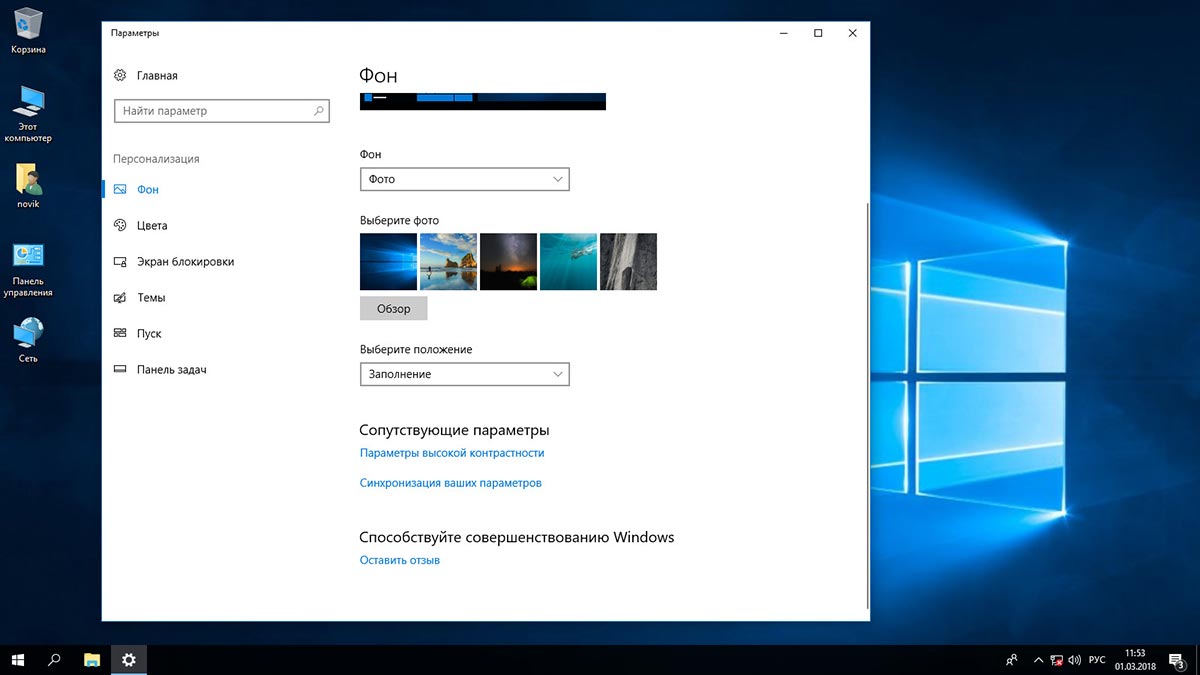Click the Экран блокировки monitor icon
Screen dimensions: 1200x675
click(120, 261)
